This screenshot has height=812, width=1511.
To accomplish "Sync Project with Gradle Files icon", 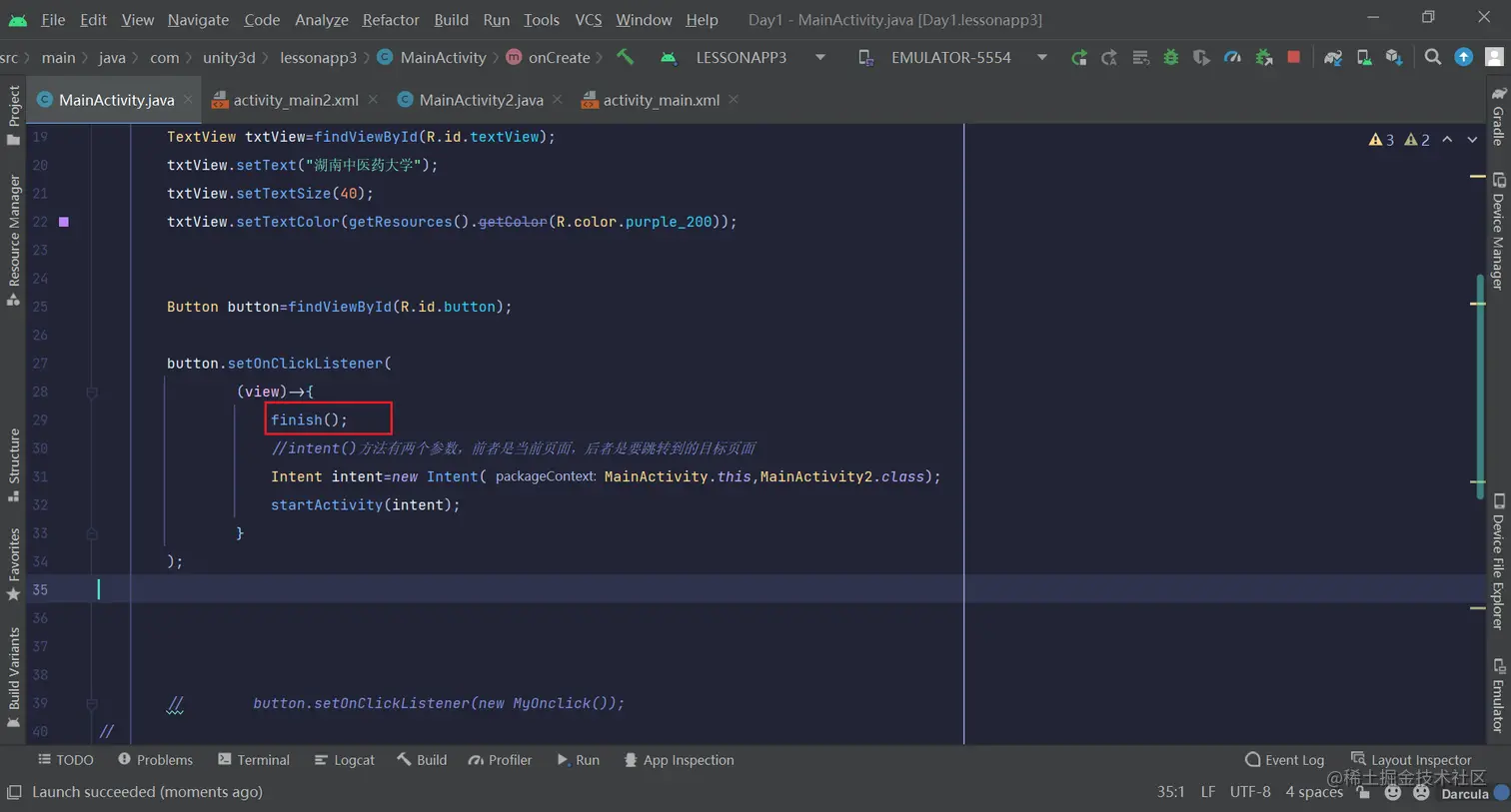I will coord(1333,58).
